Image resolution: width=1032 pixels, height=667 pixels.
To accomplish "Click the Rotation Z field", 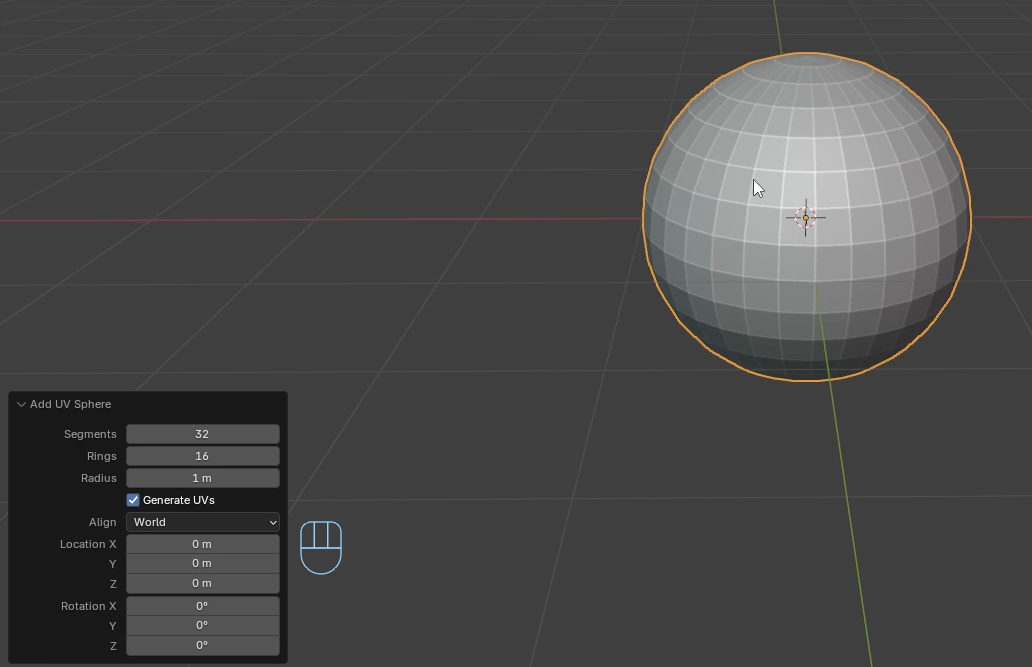I will click(x=203, y=645).
